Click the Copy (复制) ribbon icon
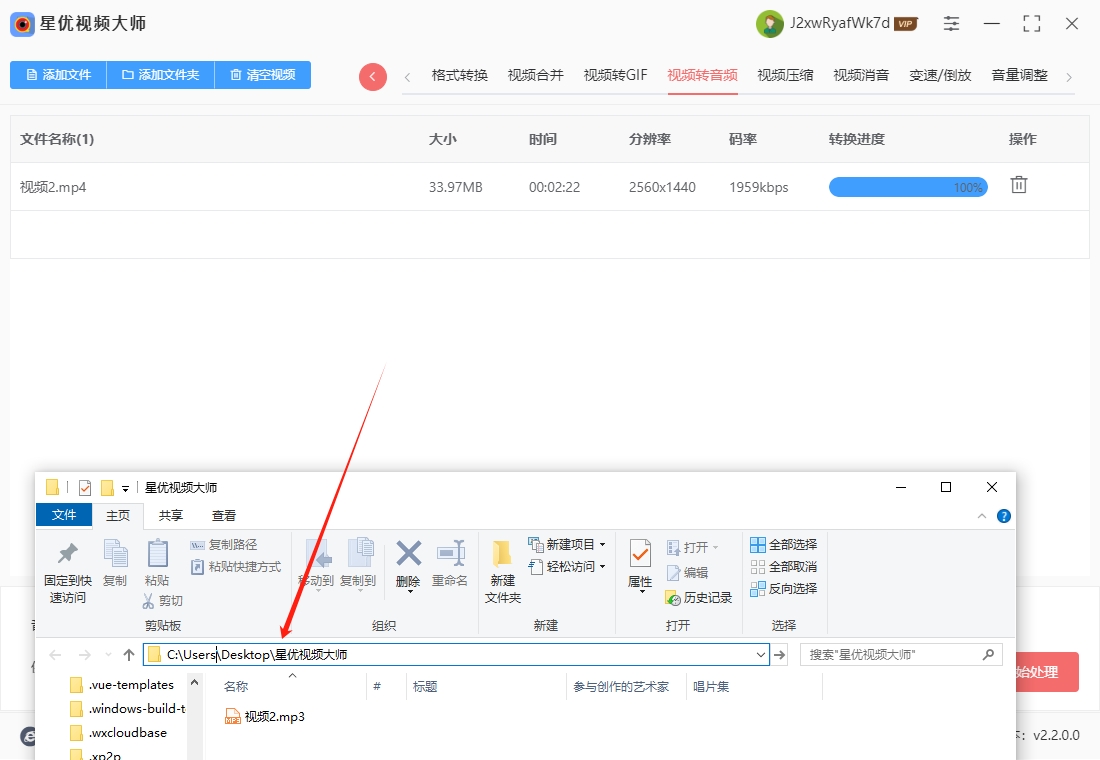1100x760 pixels. tap(115, 563)
